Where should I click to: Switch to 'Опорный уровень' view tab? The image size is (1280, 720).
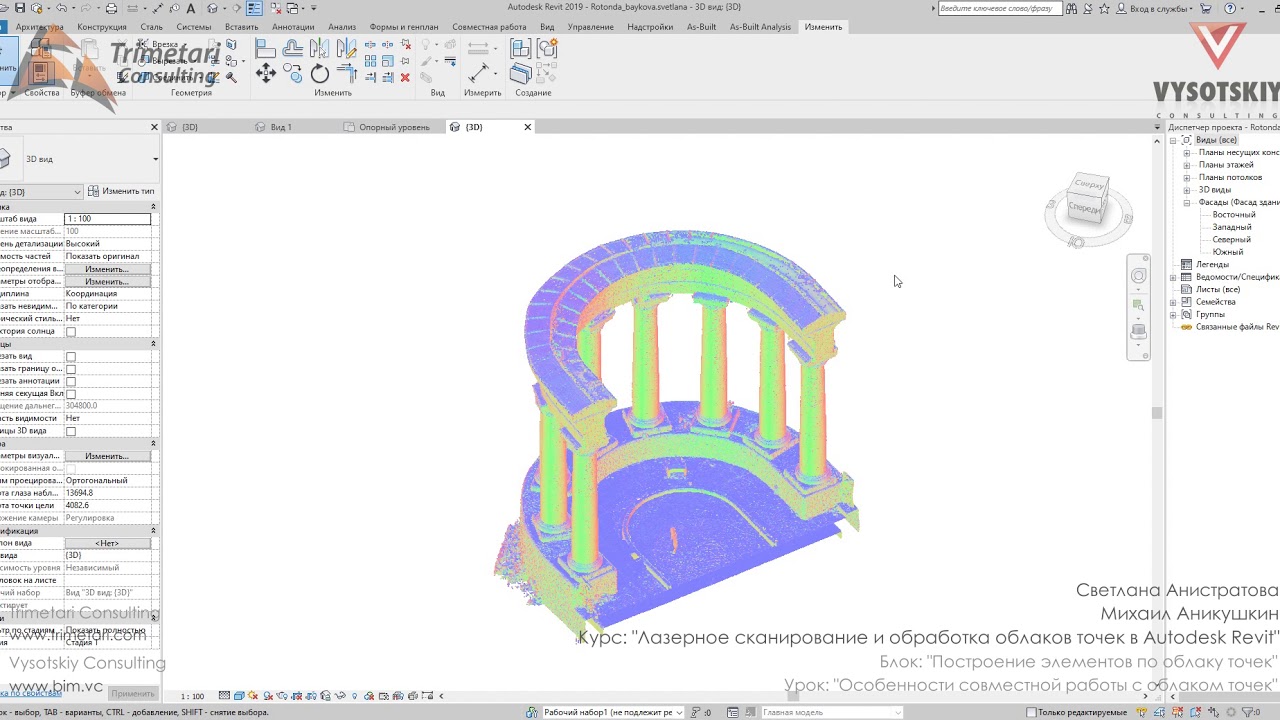click(394, 127)
